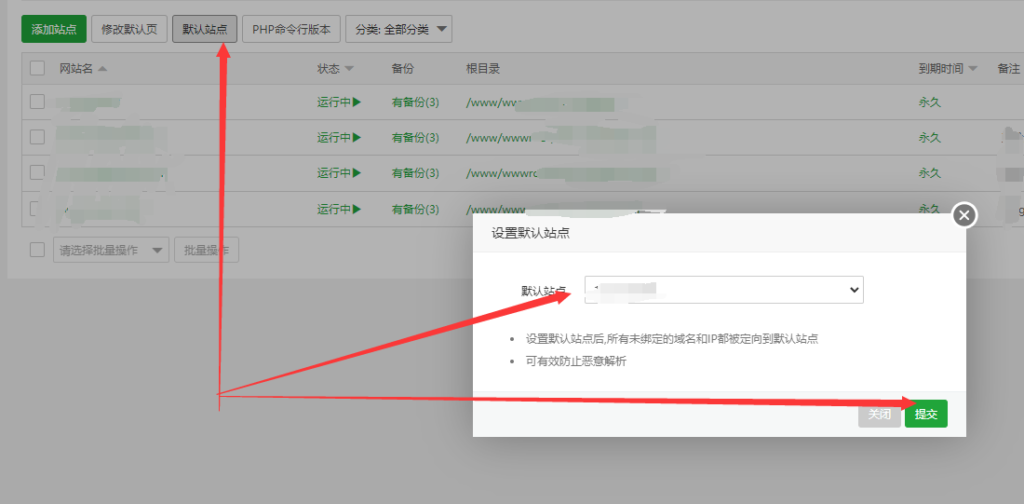The width and height of the screenshot is (1024, 504).
Task: Click the 根目录 column header
Action: coord(483,69)
